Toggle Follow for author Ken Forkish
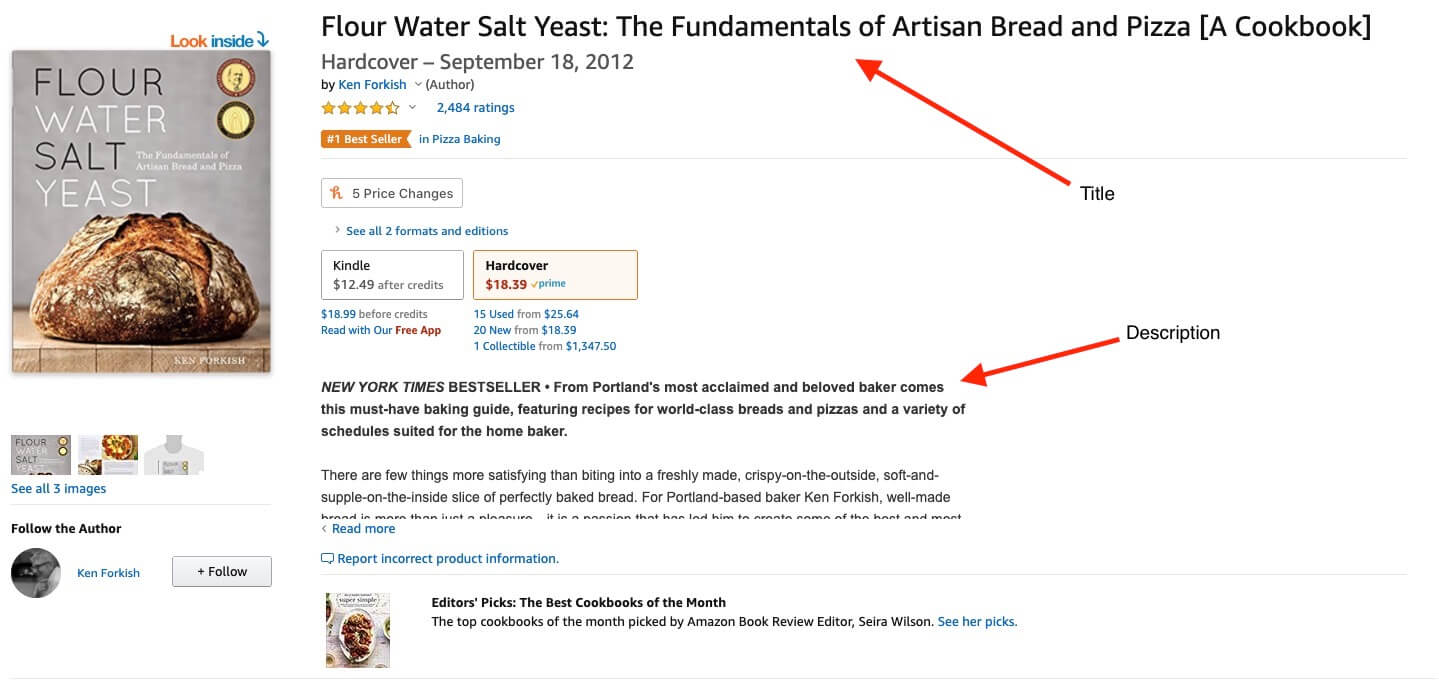The width and height of the screenshot is (1439, 682). [x=221, y=571]
